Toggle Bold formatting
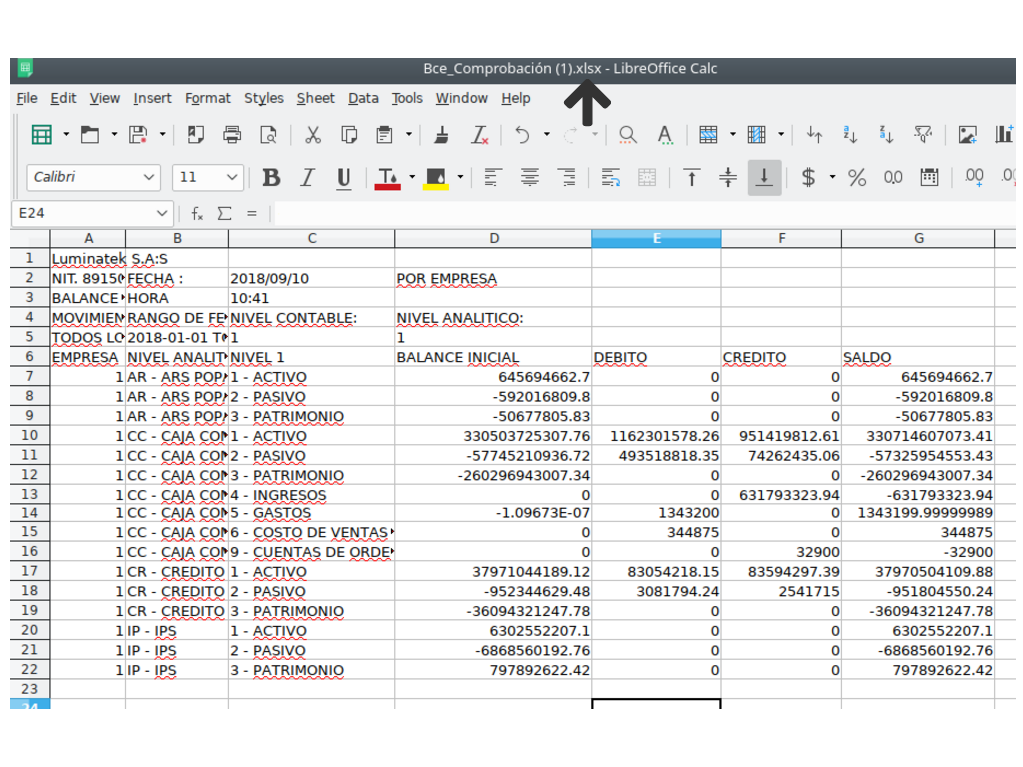Image resolution: width=1023 pixels, height=767 pixels. point(271,178)
